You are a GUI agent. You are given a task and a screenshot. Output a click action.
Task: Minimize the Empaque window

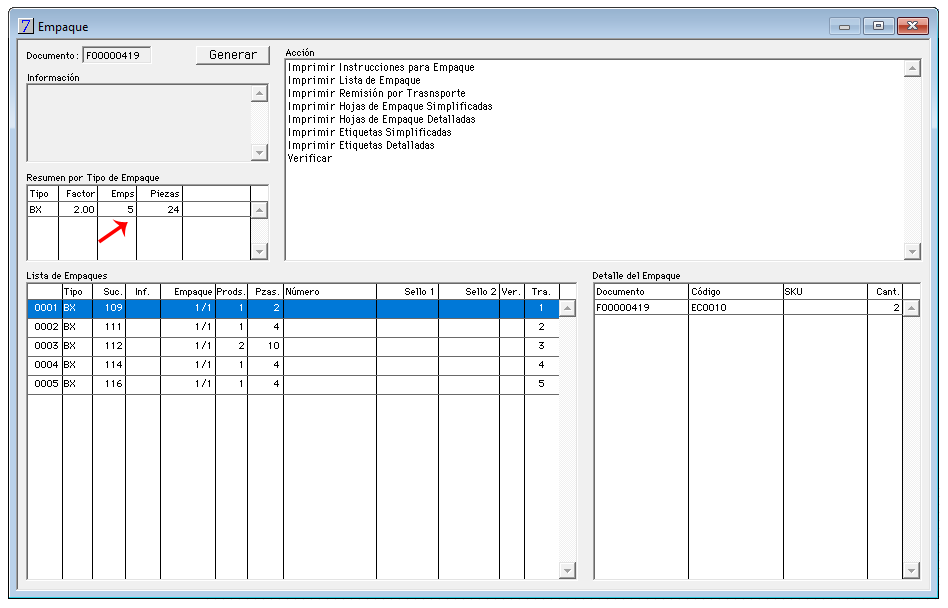(845, 26)
